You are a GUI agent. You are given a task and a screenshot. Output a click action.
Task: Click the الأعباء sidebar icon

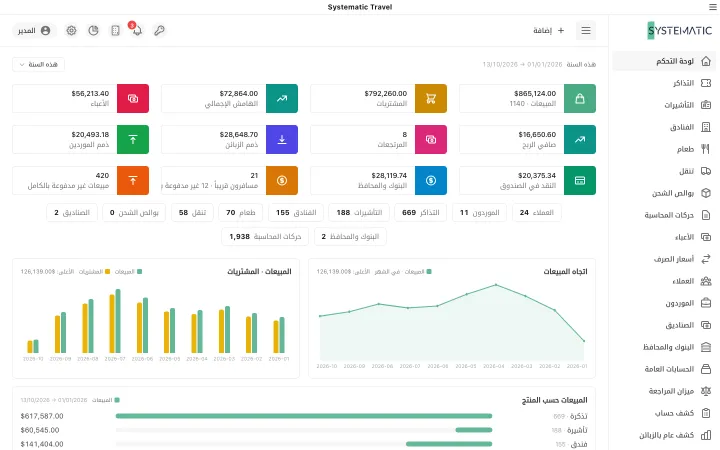click(x=706, y=237)
